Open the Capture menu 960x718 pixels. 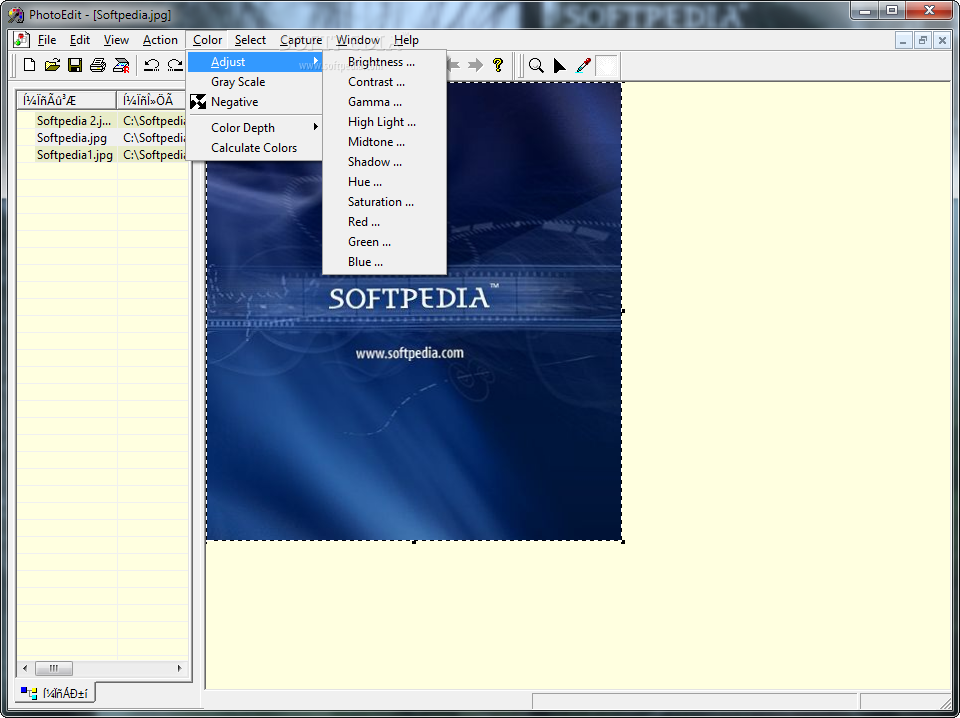pyautogui.click(x=301, y=40)
